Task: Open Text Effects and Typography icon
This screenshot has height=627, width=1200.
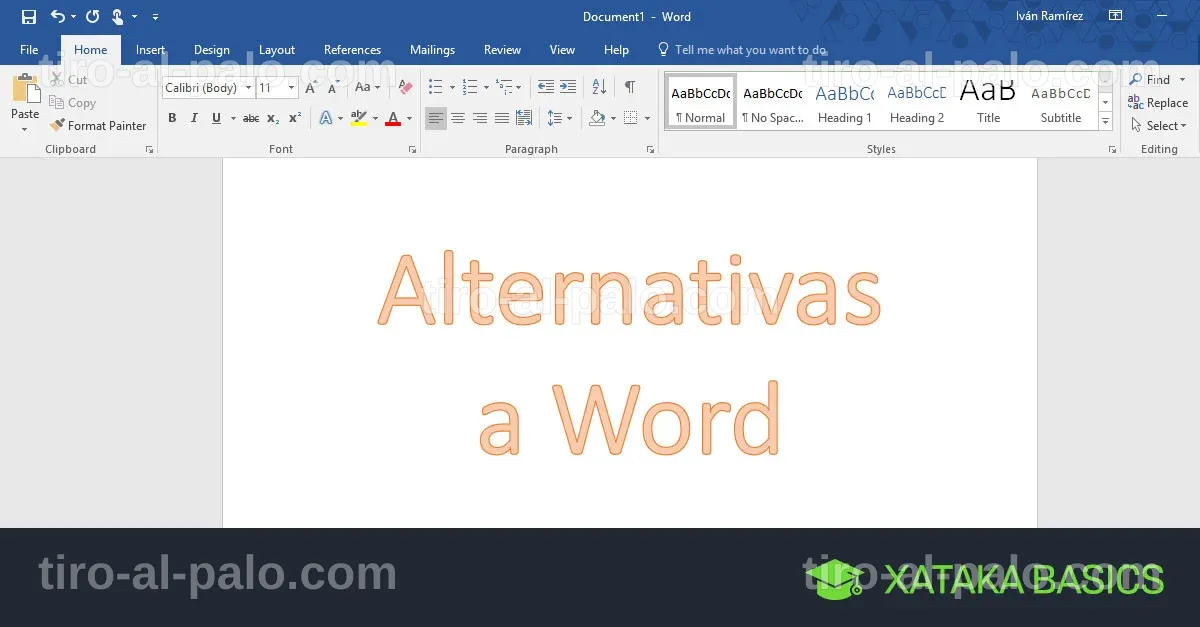Action: (x=325, y=118)
